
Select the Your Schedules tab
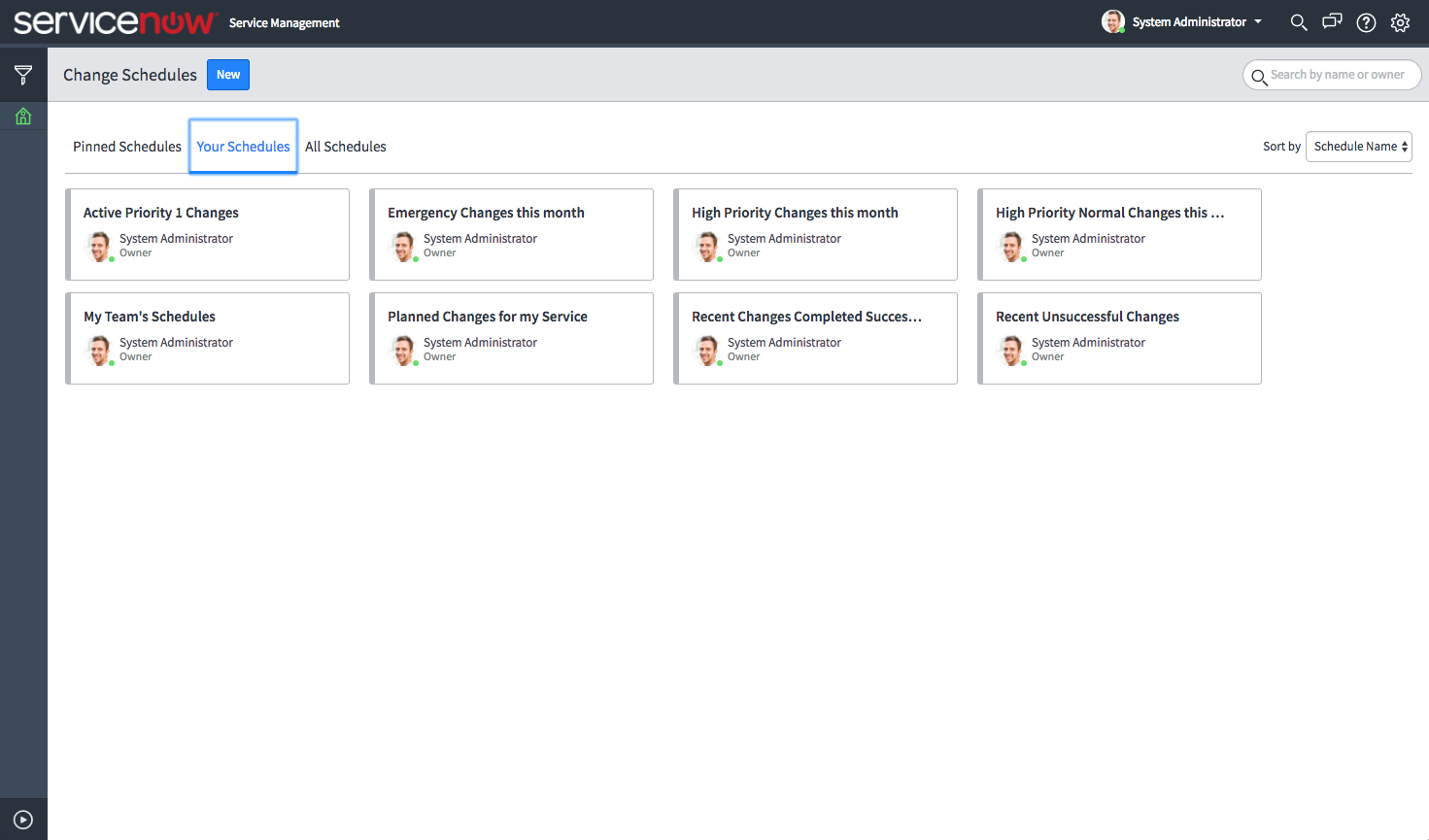[243, 147]
